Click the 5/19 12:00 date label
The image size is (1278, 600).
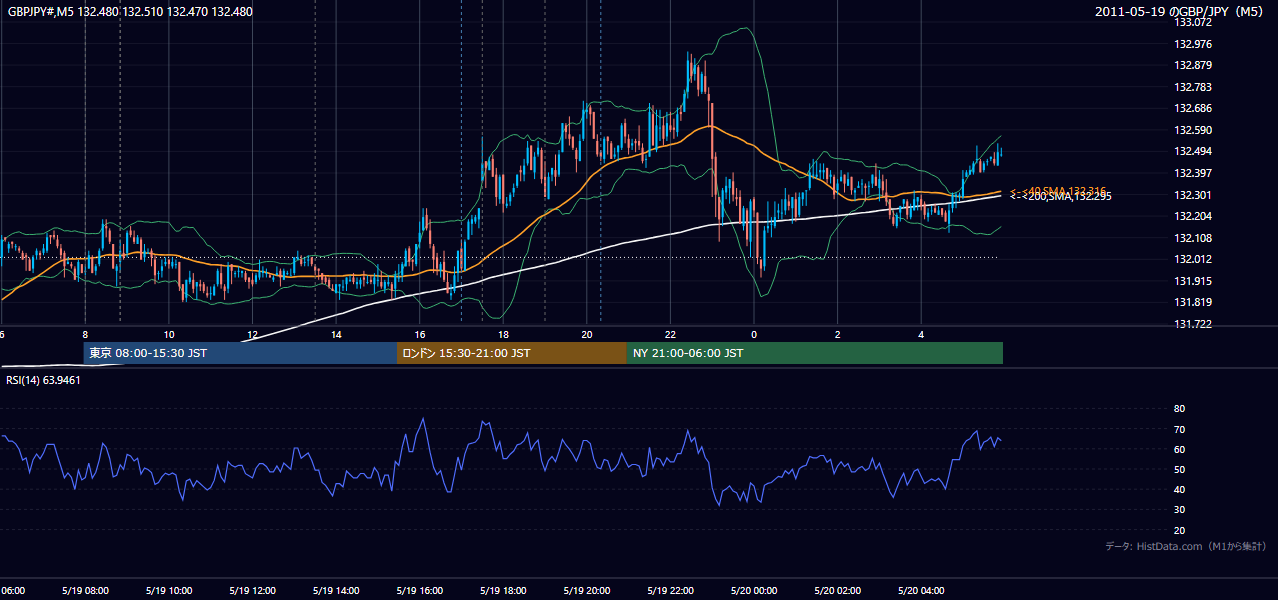coord(252,591)
